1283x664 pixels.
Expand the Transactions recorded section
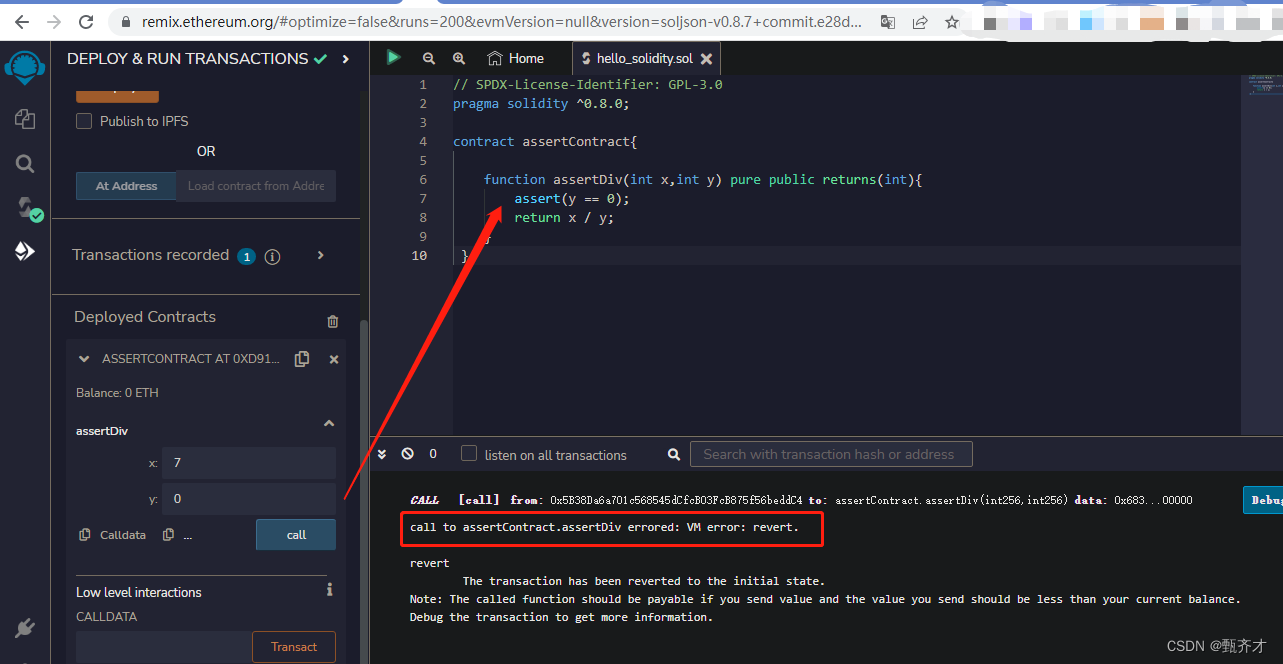point(321,255)
